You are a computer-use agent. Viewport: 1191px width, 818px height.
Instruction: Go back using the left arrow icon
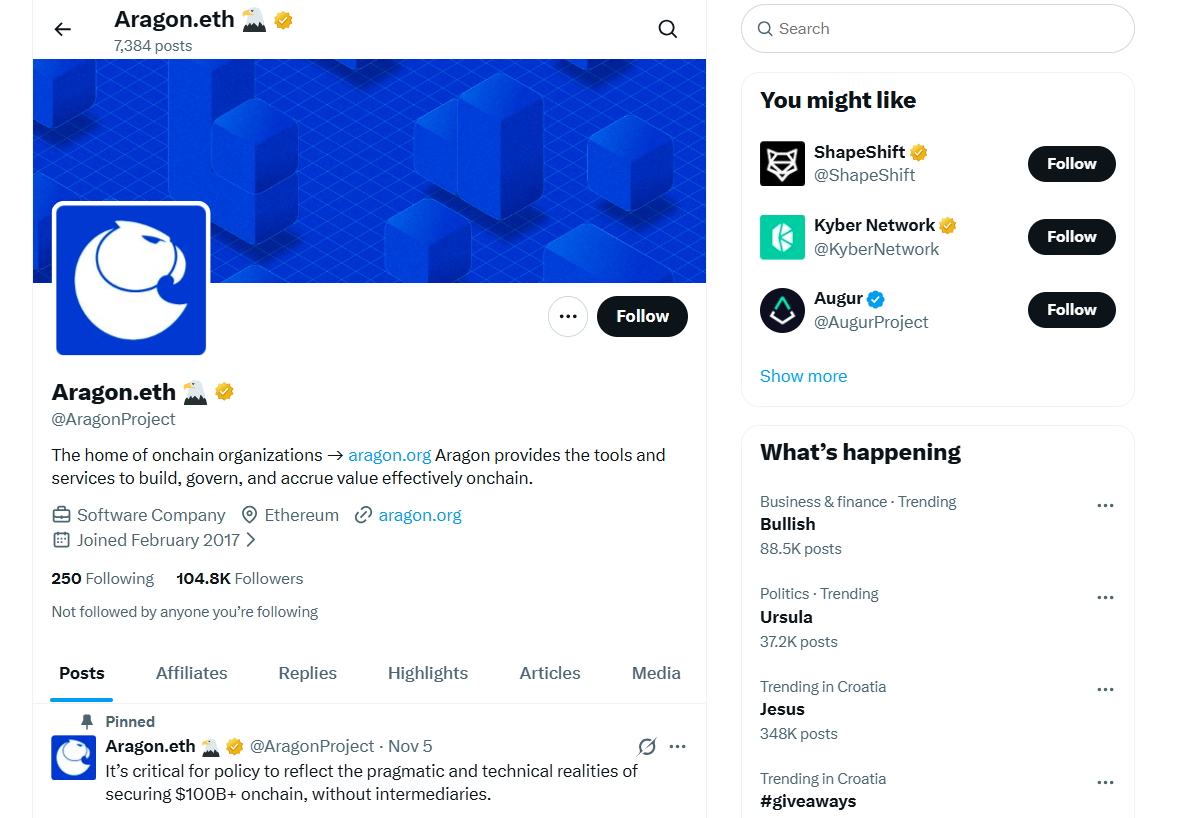[x=62, y=29]
